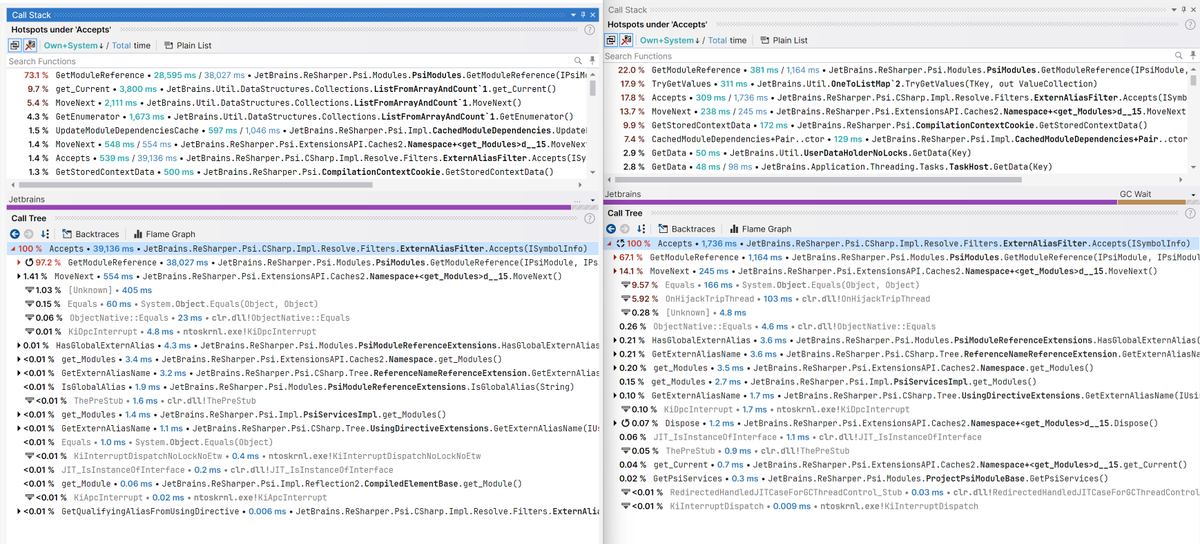The height and width of the screenshot is (544, 1200).
Task: Open help for left Call Tree section
Action: click(590, 217)
